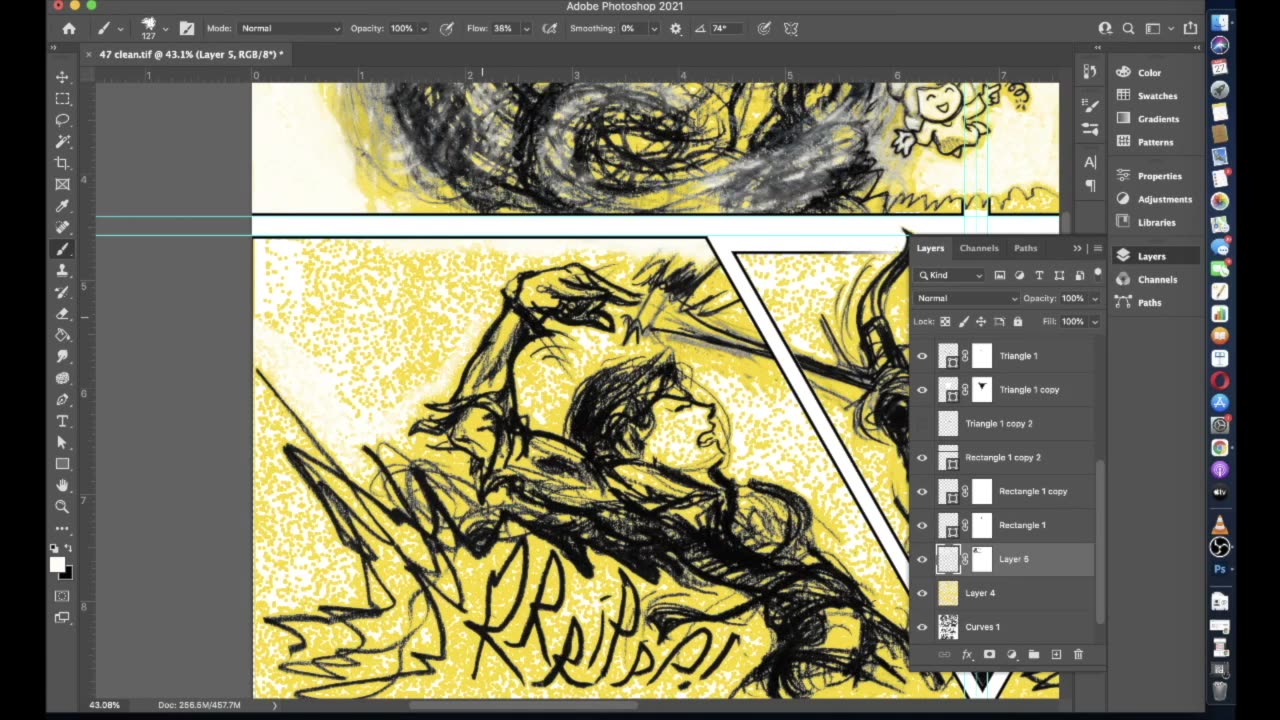The height and width of the screenshot is (720, 1280).
Task: Select the Crop tool
Action: coord(62,163)
